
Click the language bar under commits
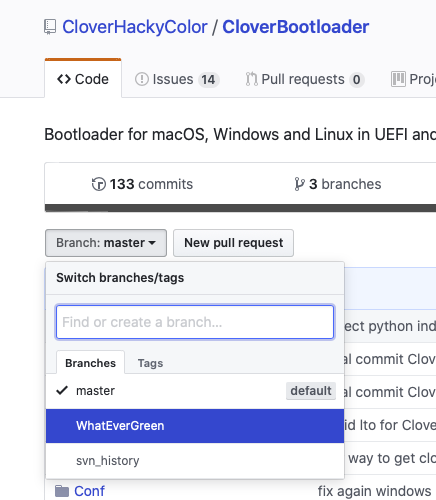point(240,208)
